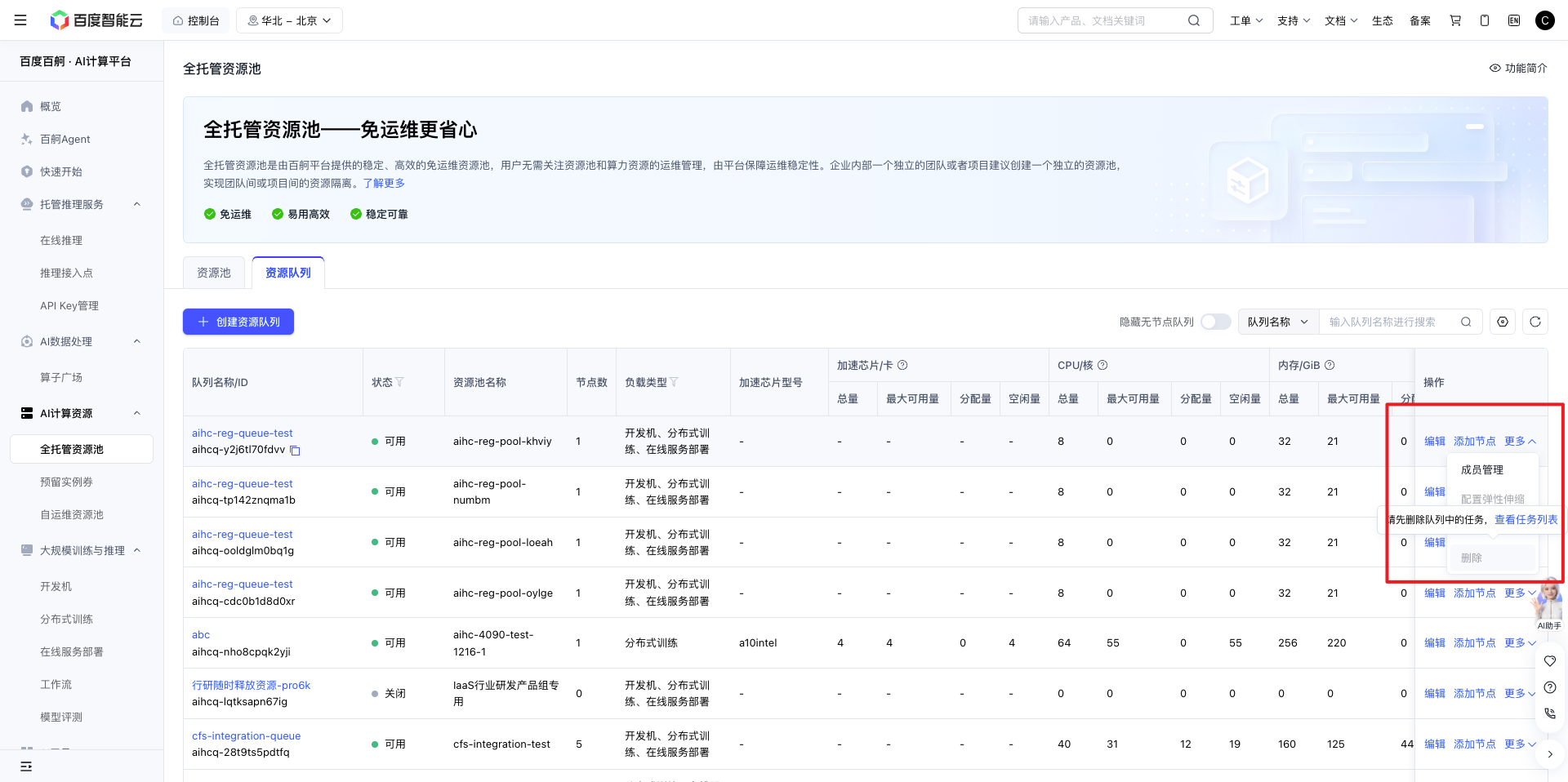The height and width of the screenshot is (782, 1568).
Task: Open 备案 in the top bar
Action: [1420, 20]
